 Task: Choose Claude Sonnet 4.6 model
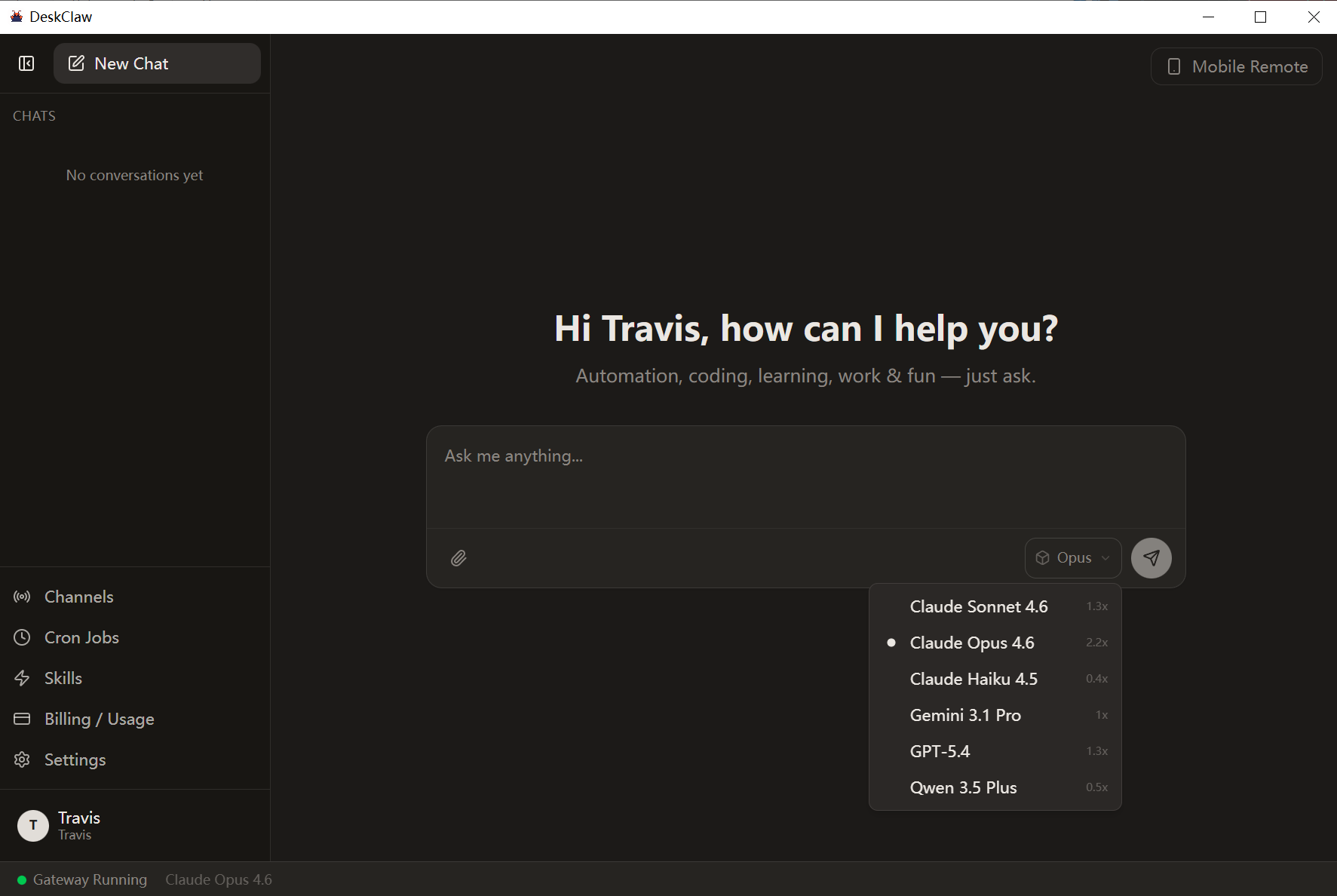(978, 606)
